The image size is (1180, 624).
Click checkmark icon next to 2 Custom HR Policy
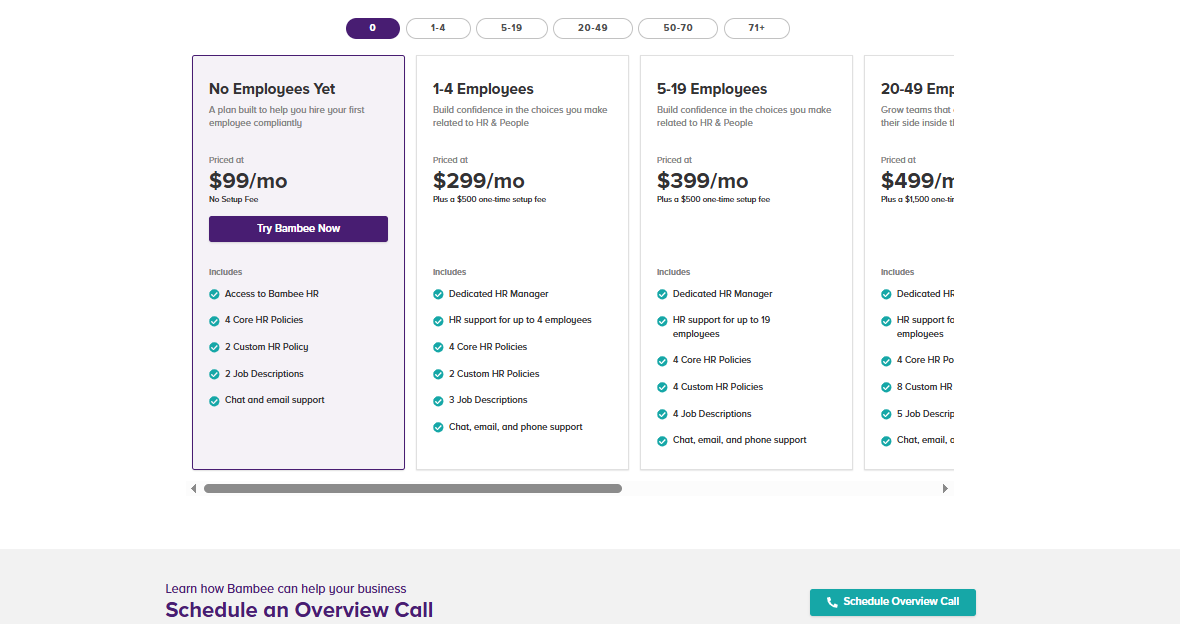(214, 348)
